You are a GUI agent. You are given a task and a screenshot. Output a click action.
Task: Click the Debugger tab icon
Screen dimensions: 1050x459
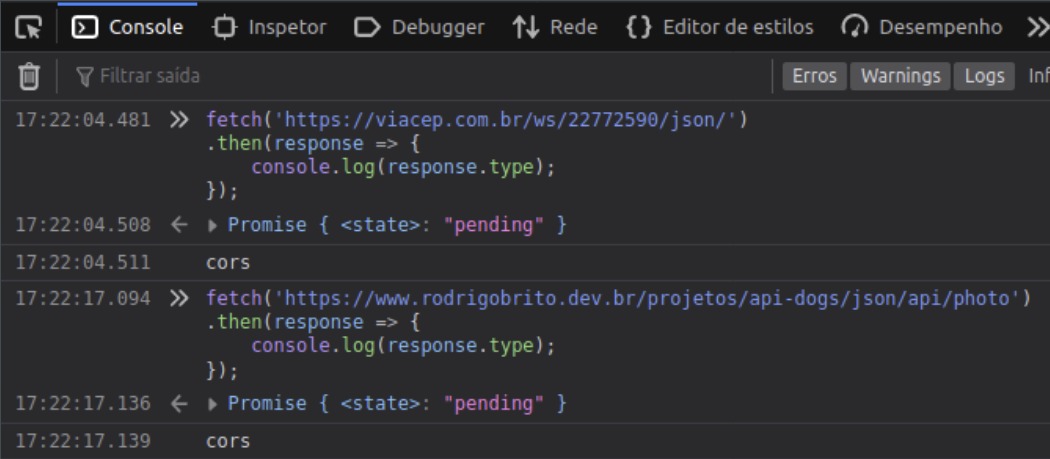click(367, 27)
